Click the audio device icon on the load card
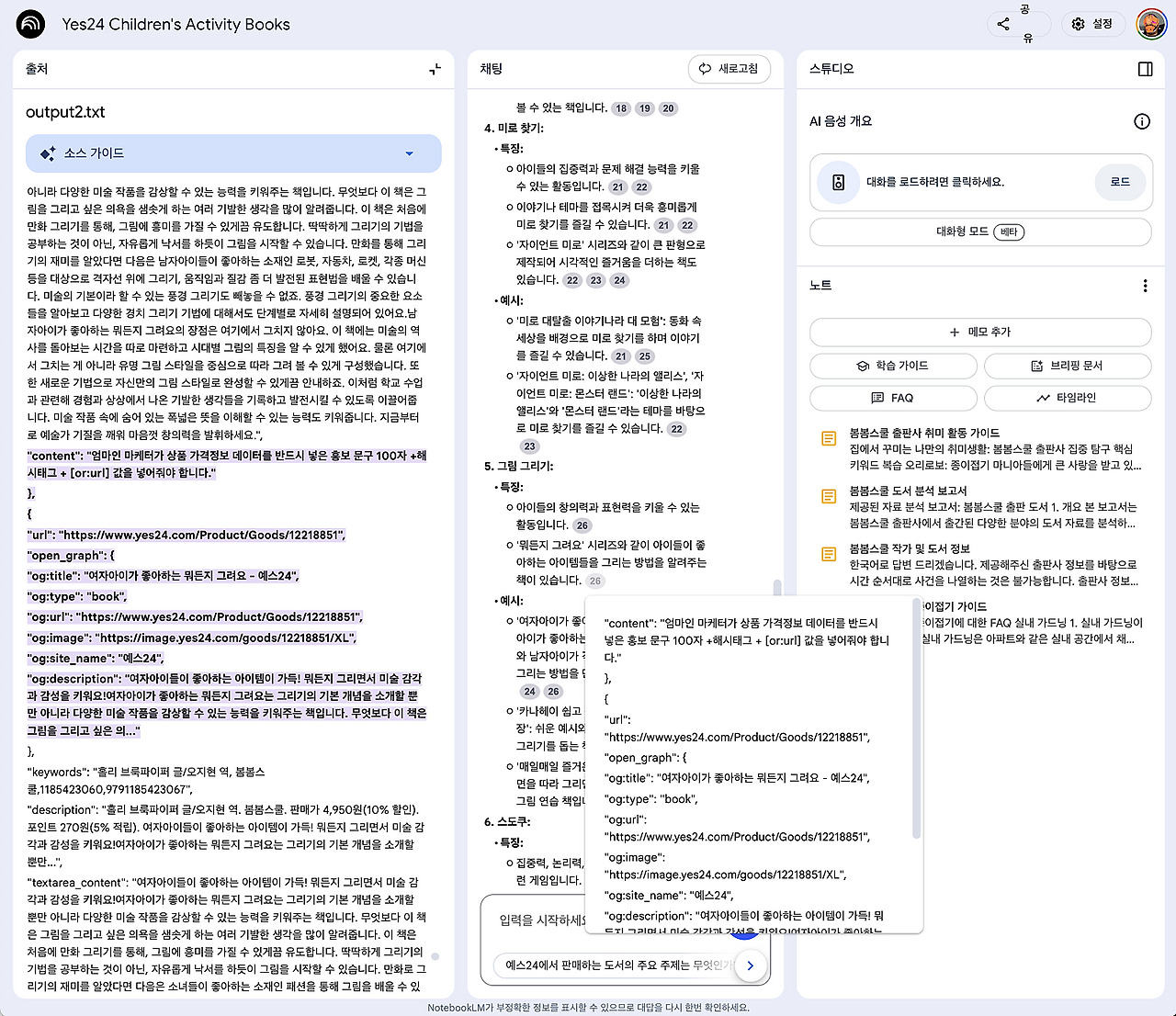The width and height of the screenshot is (1176, 1016). (838, 183)
